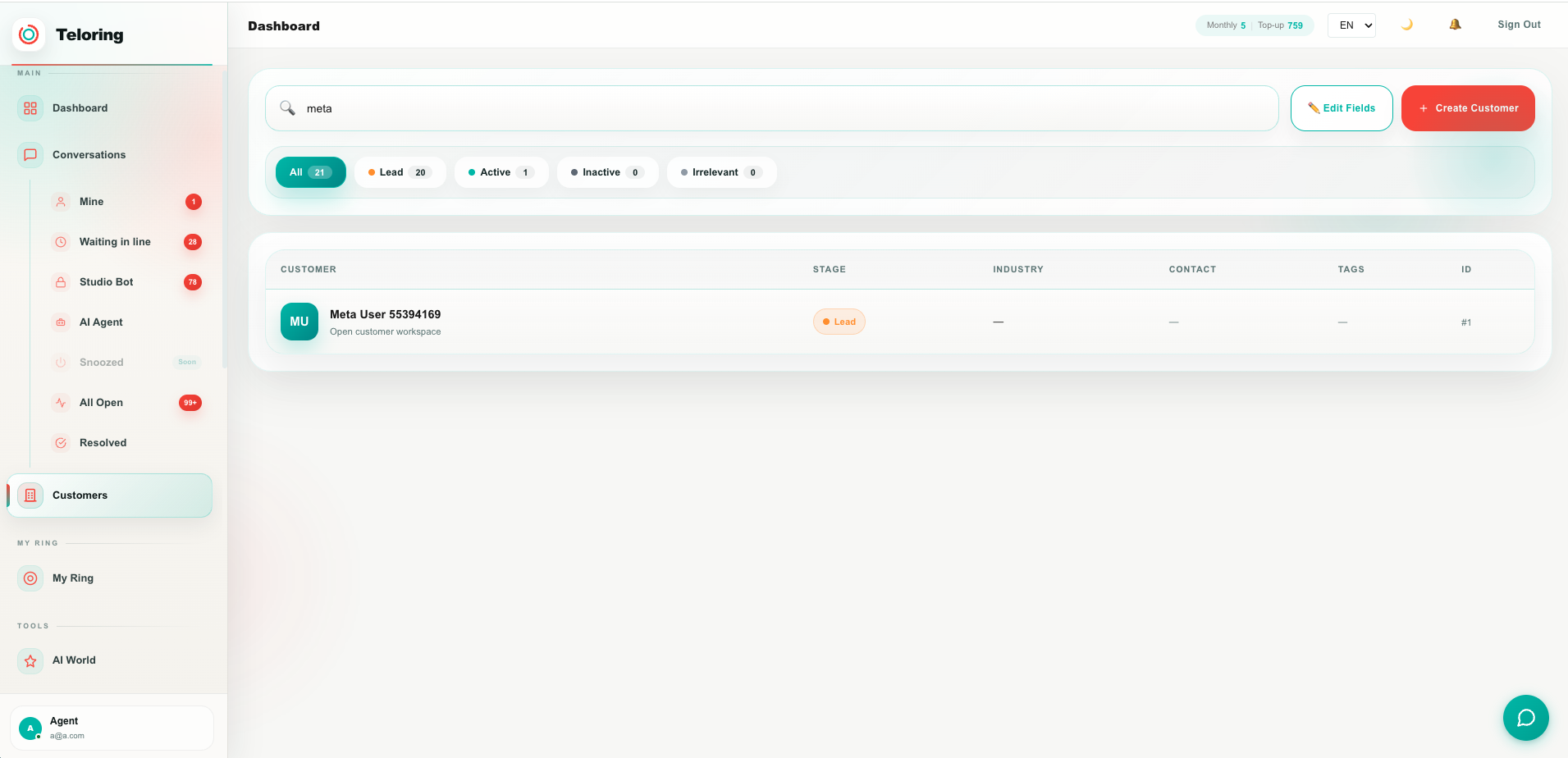Click the TAGS column header

coord(1351,269)
